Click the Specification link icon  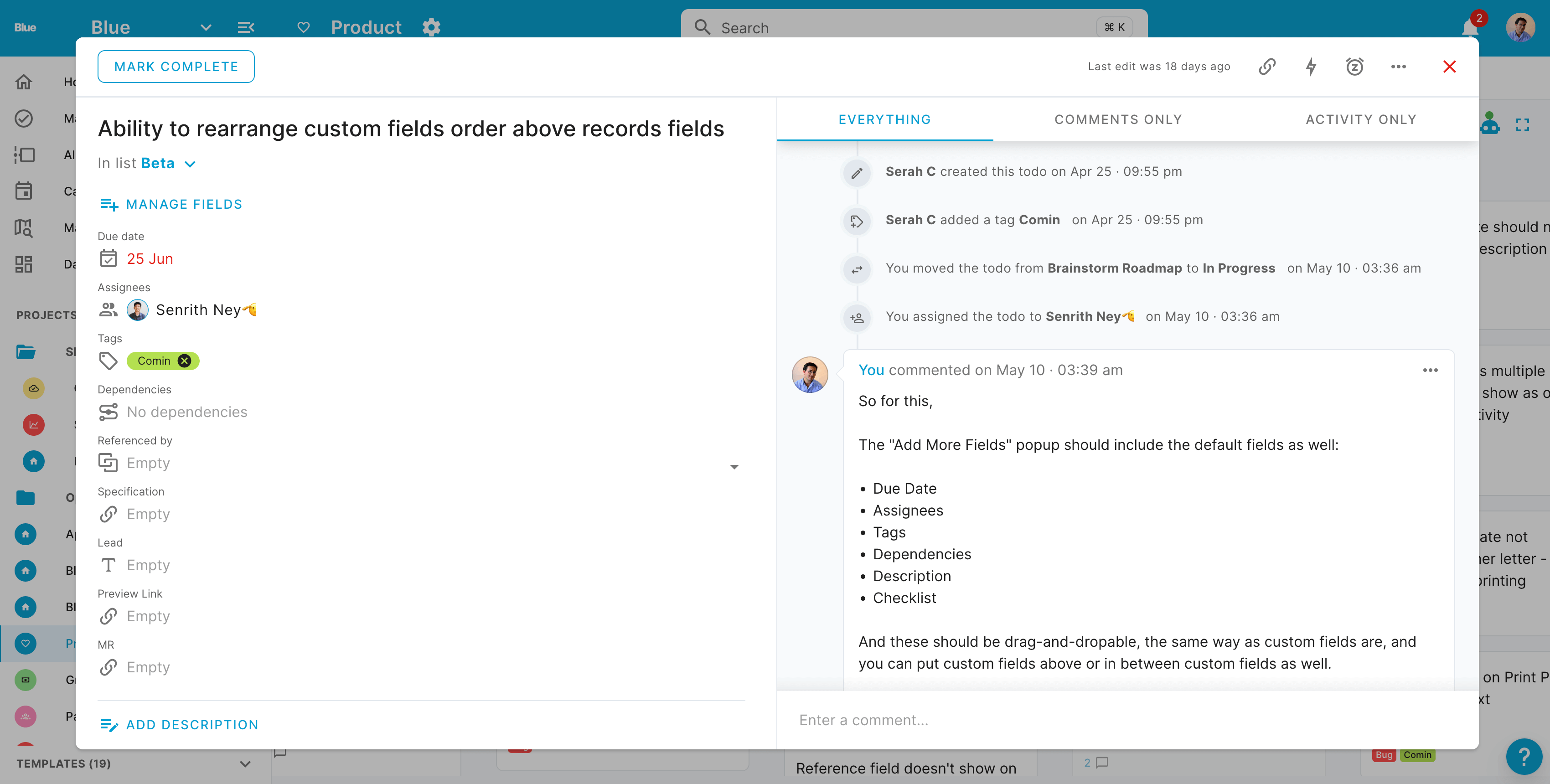108,514
